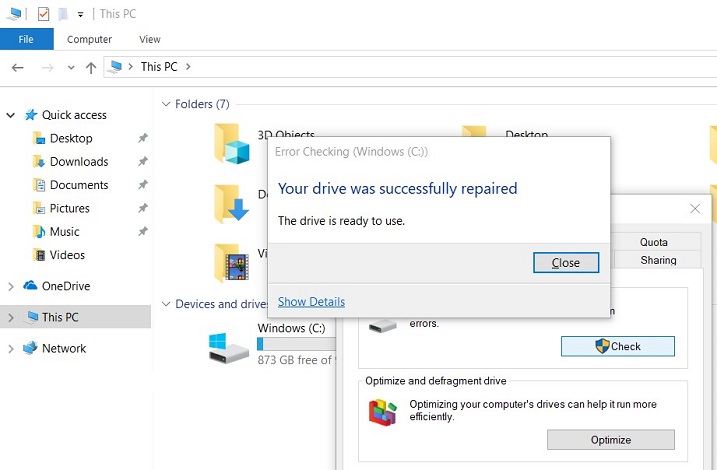Viewport: 717px width, 470px height.
Task: Click the Network icon in navigation pane
Action: coord(30,348)
